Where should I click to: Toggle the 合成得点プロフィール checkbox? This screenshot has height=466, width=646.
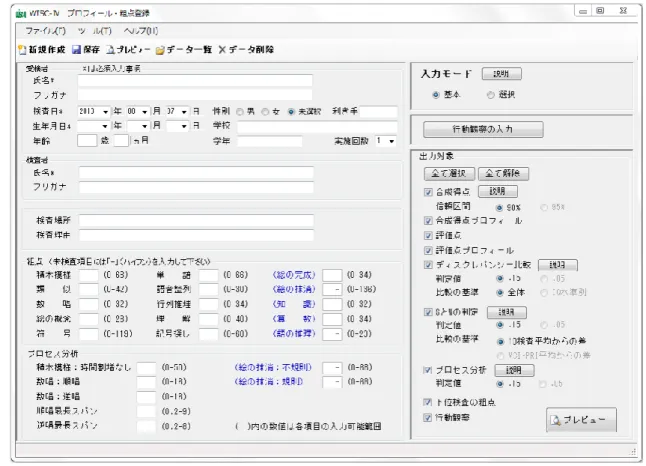(428, 220)
